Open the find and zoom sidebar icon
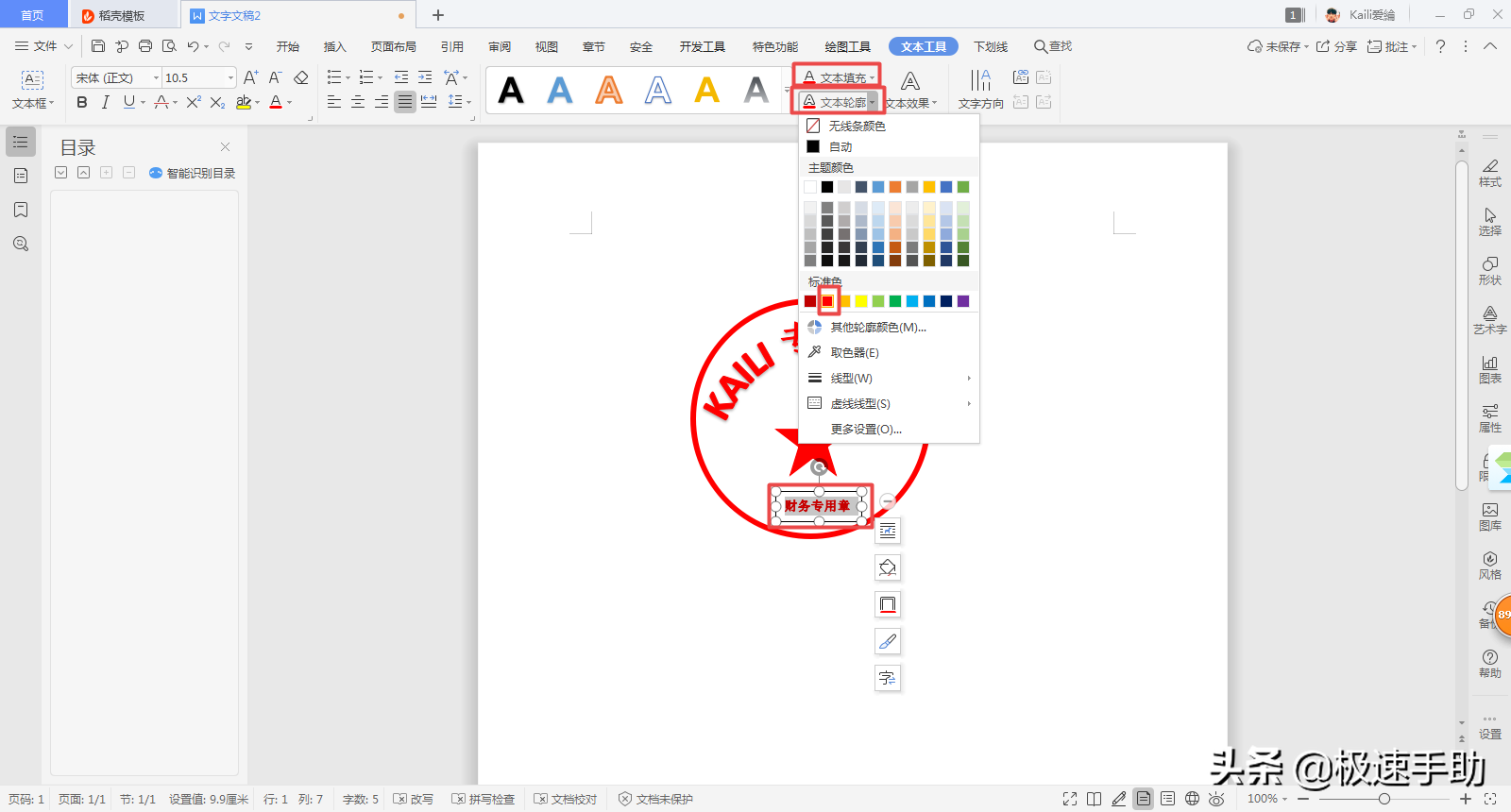 [21, 244]
